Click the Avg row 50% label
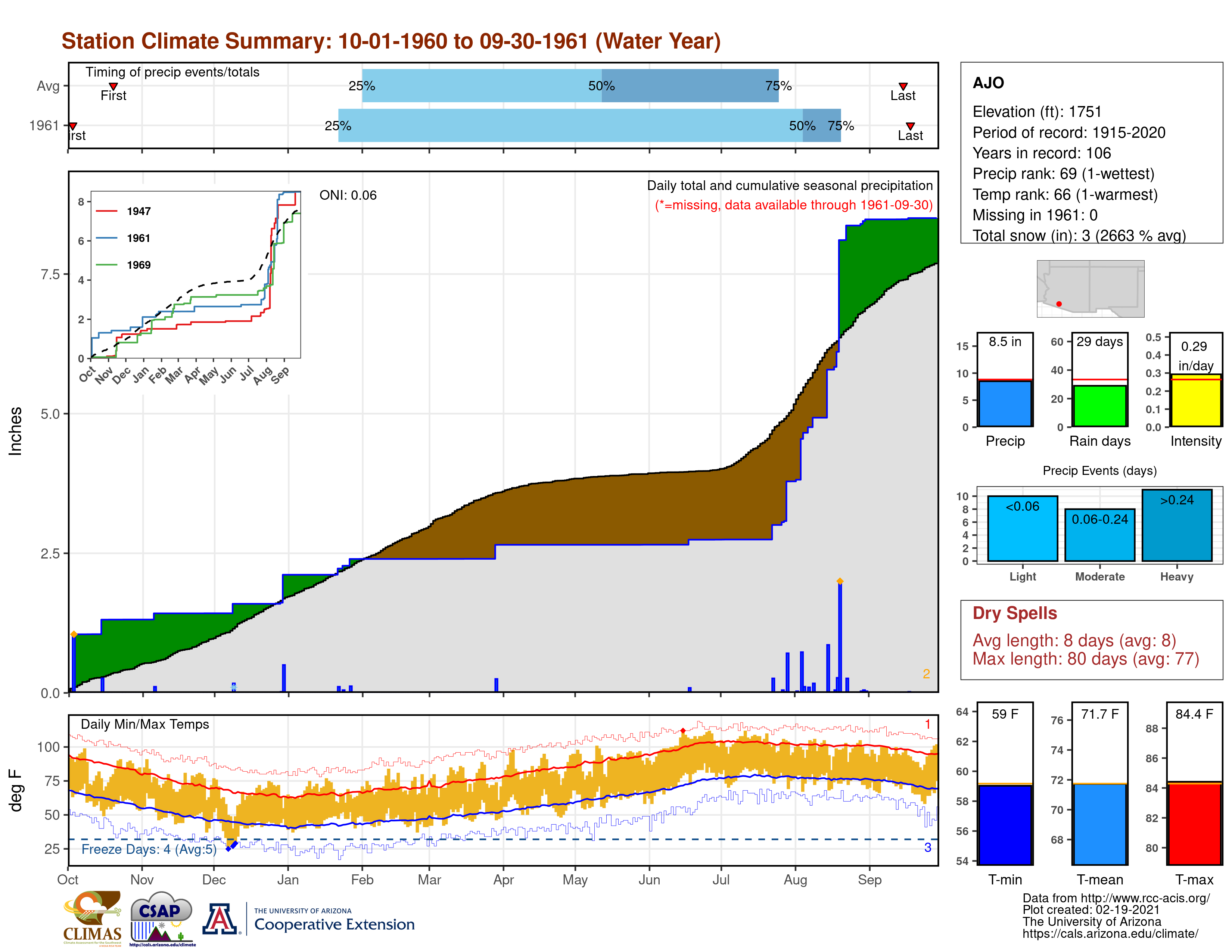The height and width of the screenshot is (952, 1232). [601, 86]
